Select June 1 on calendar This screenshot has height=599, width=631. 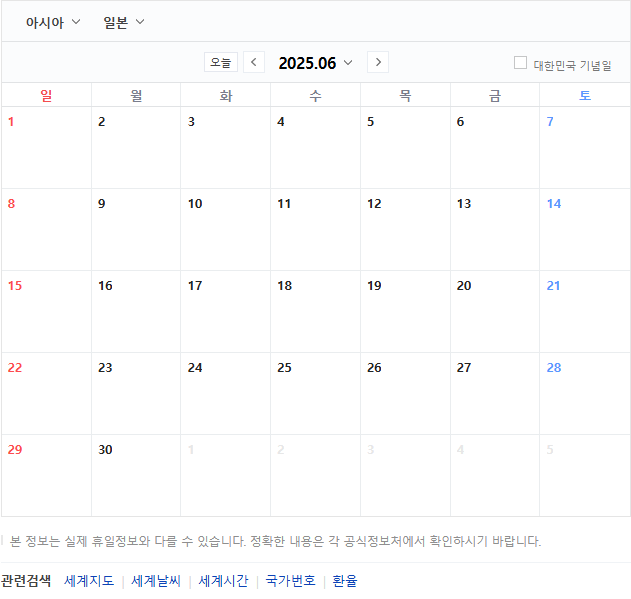tap(11, 122)
